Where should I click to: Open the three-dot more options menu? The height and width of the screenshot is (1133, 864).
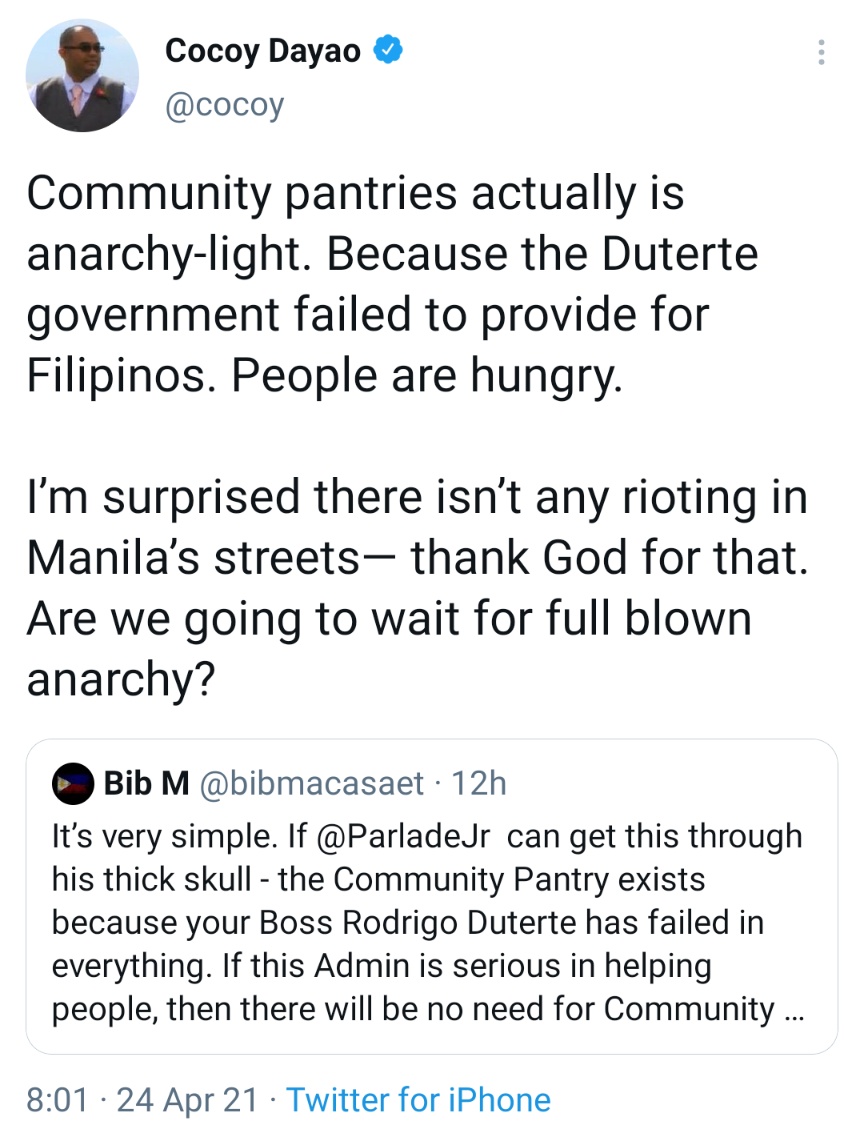click(x=821, y=52)
